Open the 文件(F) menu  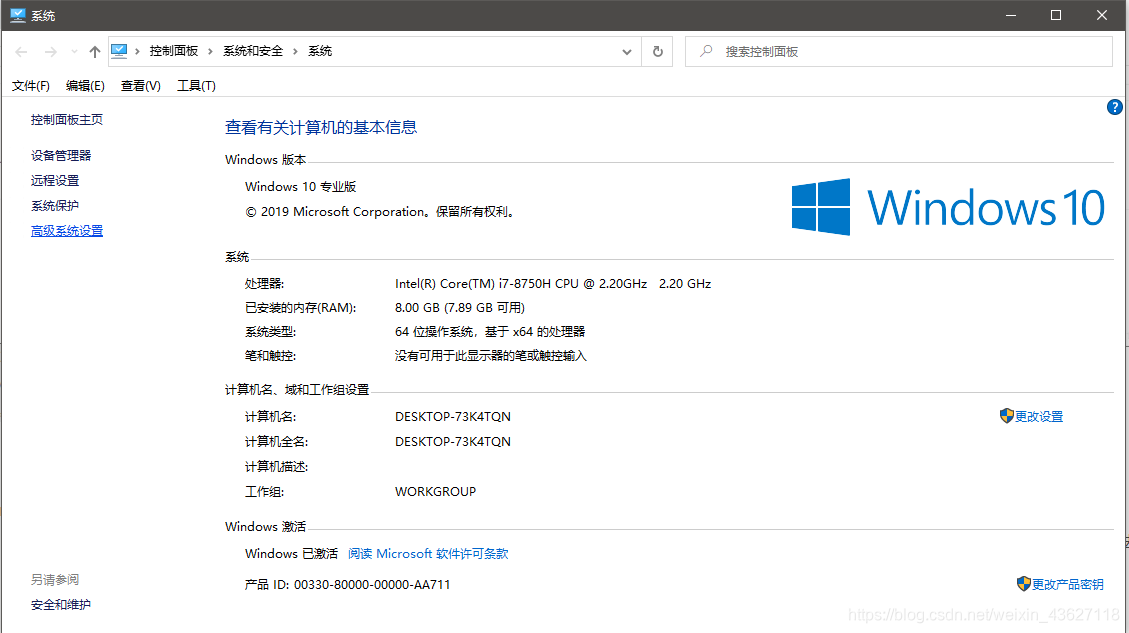30,86
